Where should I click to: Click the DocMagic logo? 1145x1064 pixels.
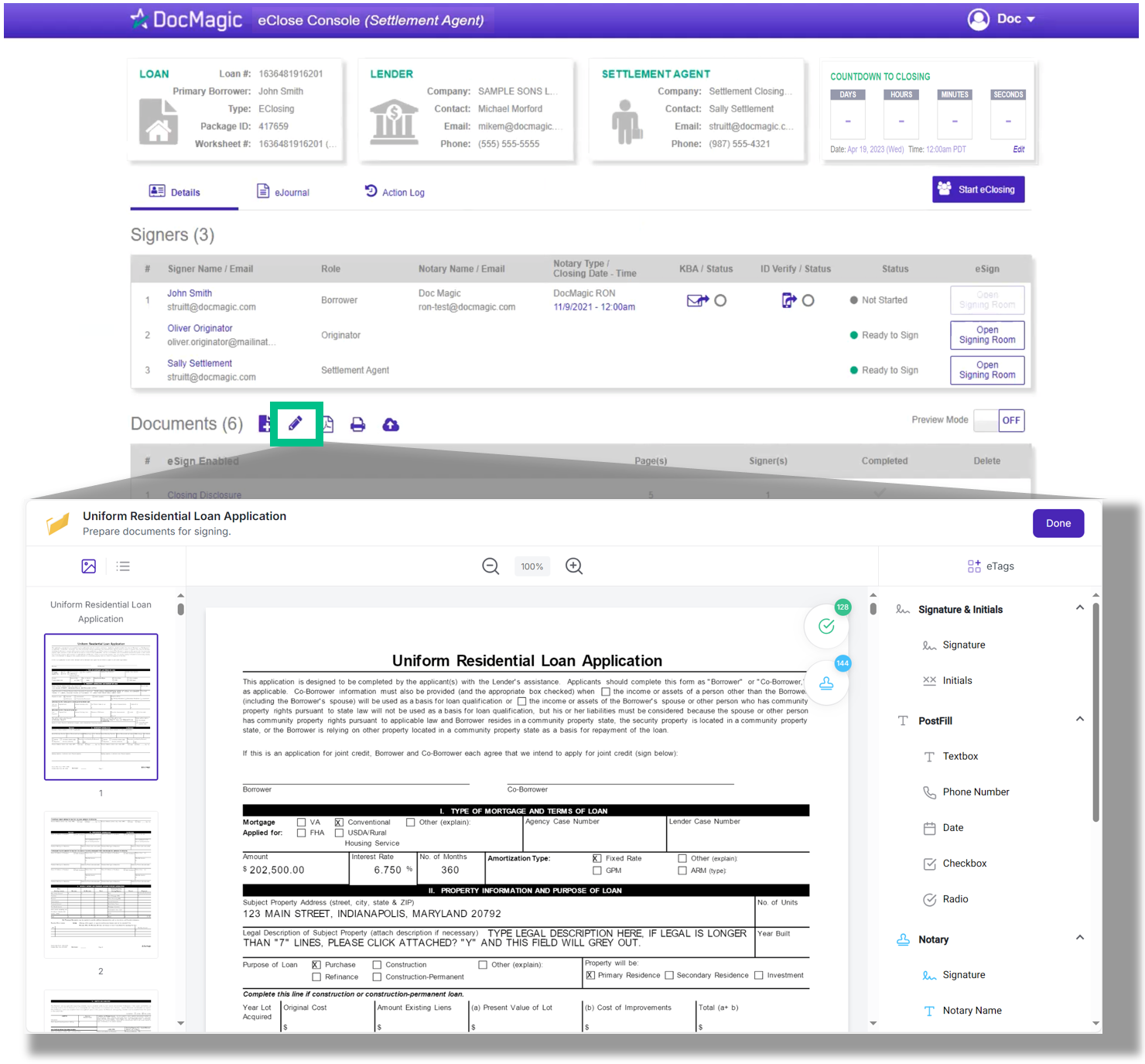(186, 19)
